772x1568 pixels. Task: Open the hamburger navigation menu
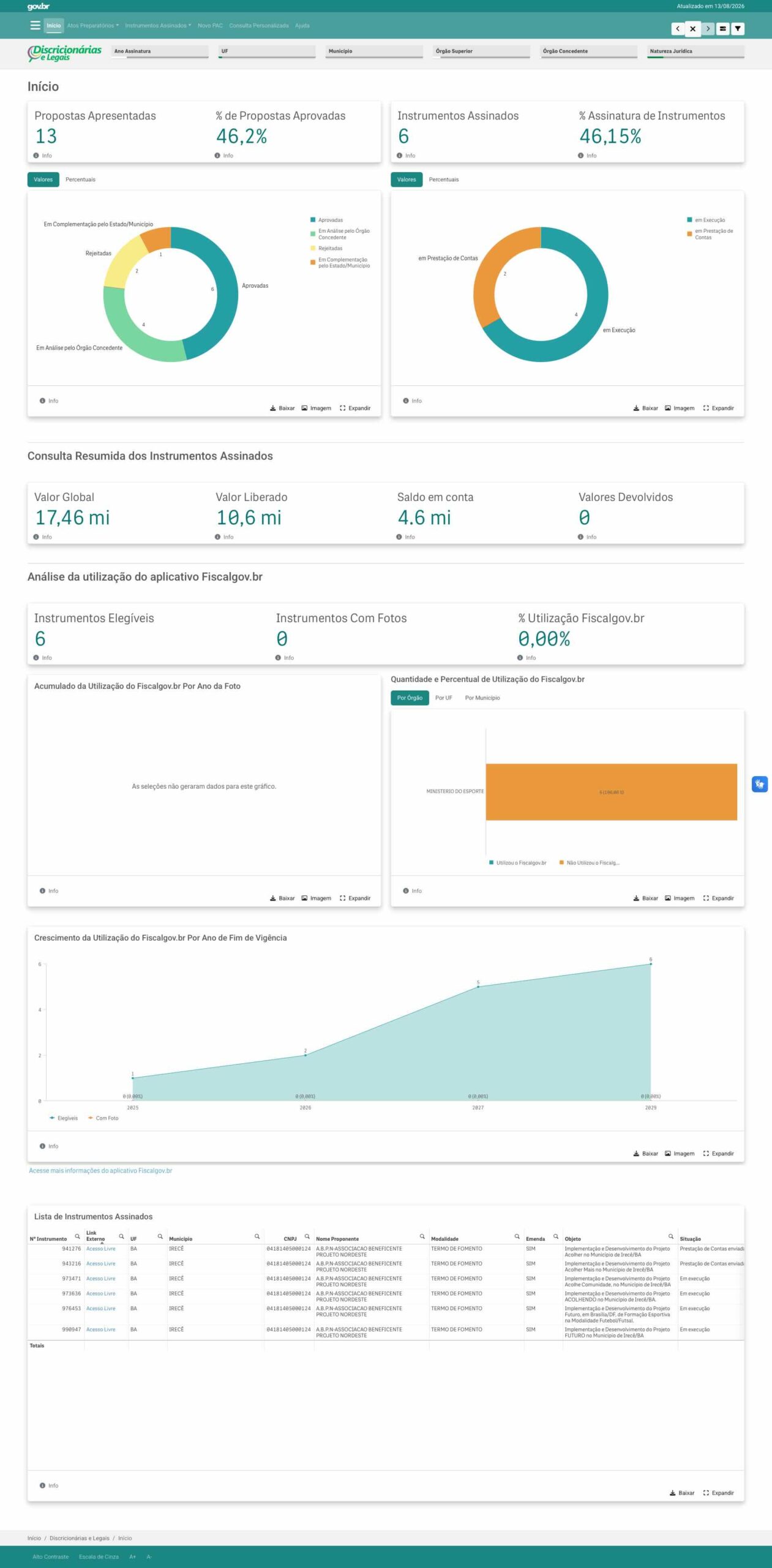35,26
